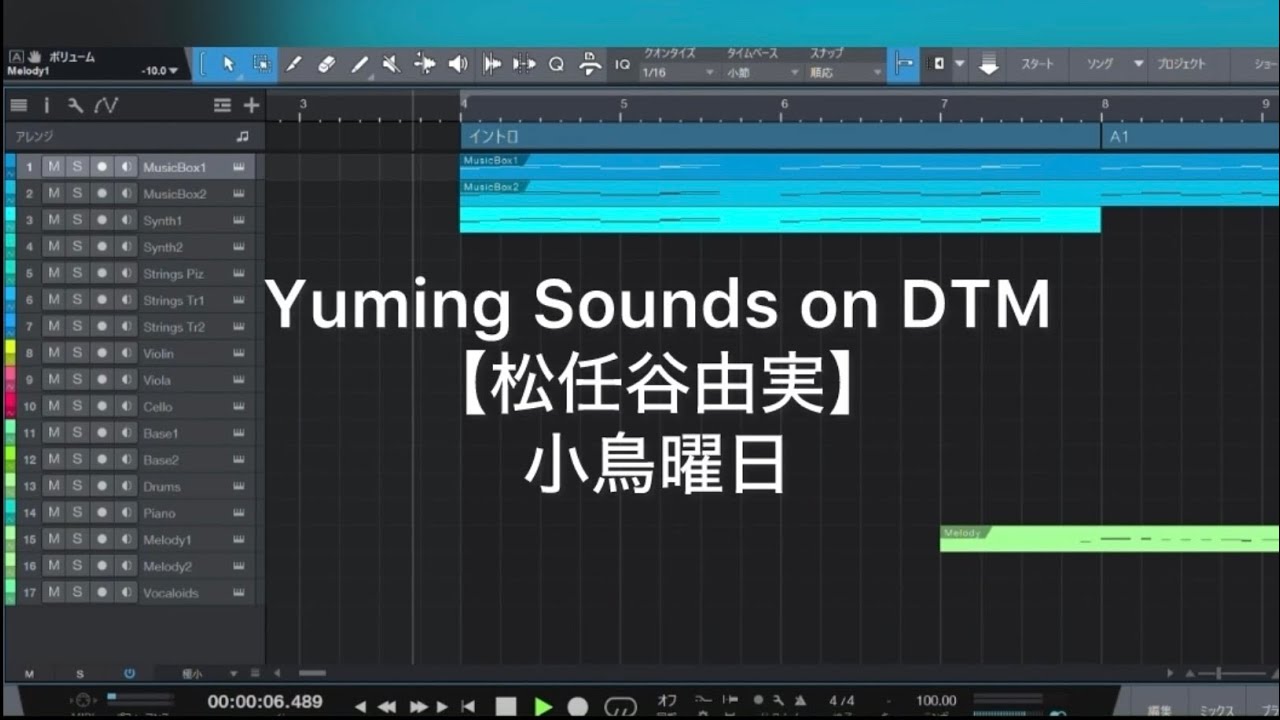Mute the Vocaloids track
1280x720 pixels.
(x=54, y=592)
